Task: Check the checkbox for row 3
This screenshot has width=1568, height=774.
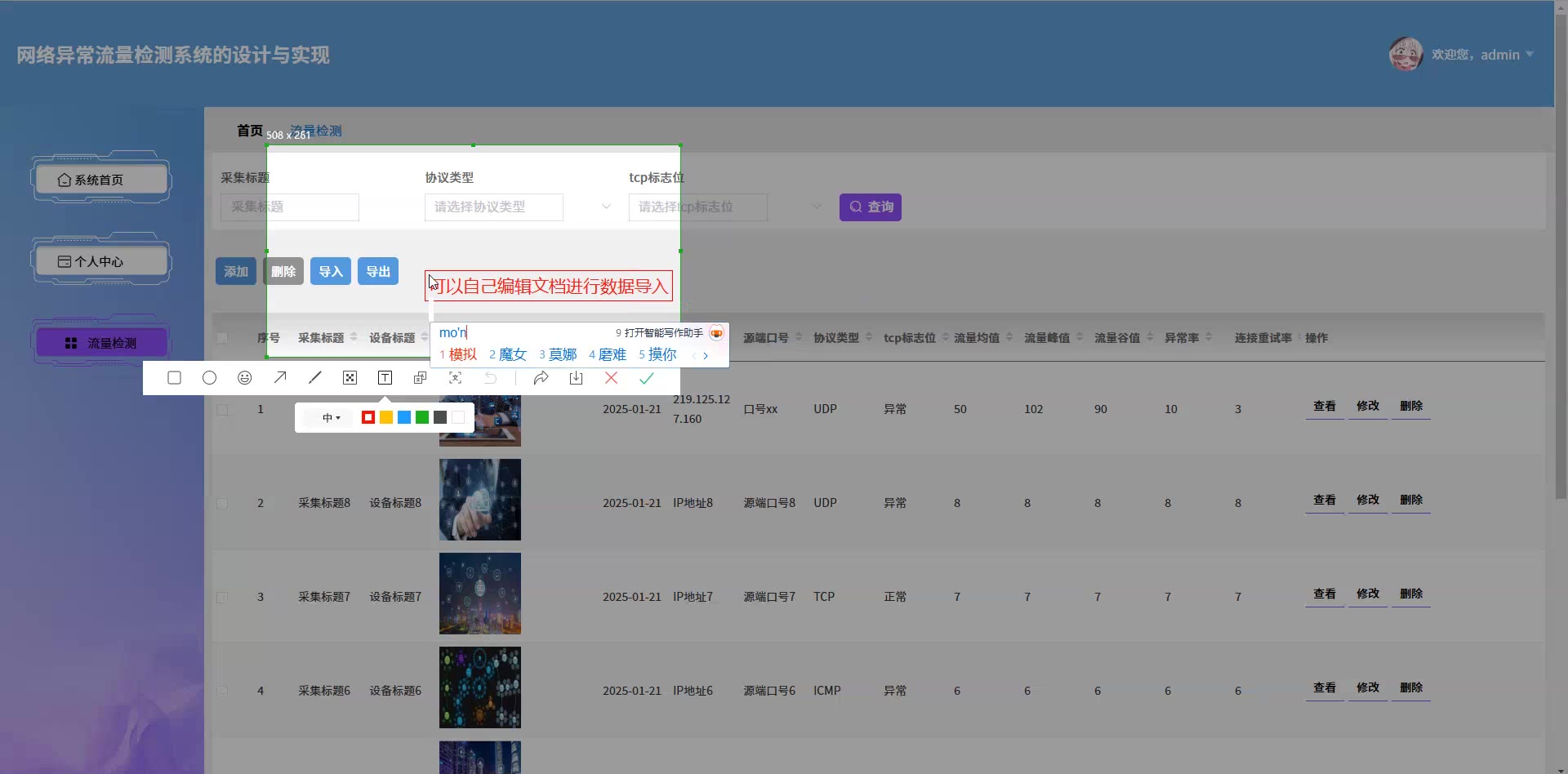Action: (x=222, y=598)
